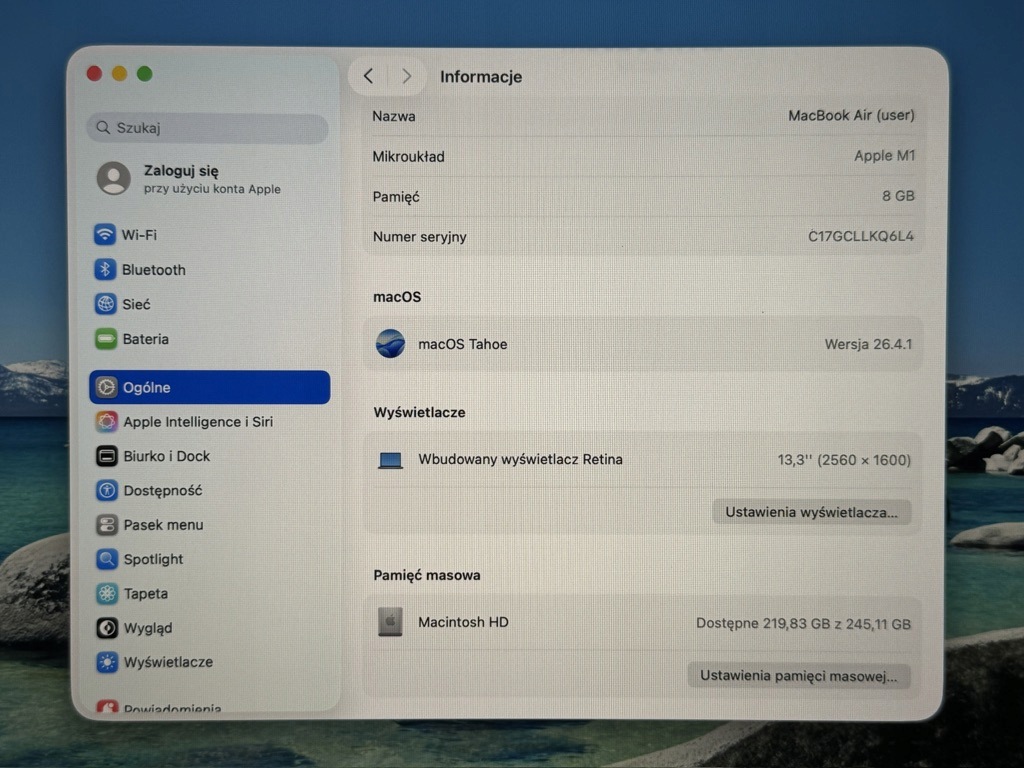Click the name value MacBook Air (user)
The height and width of the screenshot is (768, 1024).
point(851,116)
